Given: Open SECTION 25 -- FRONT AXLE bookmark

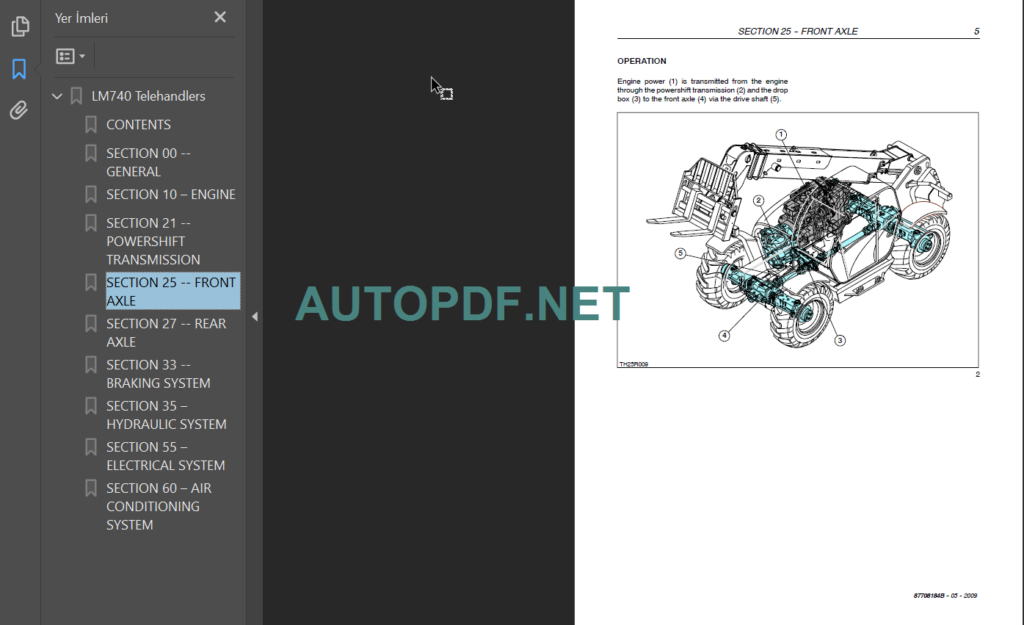Looking at the screenshot, I should [x=171, y=291].
